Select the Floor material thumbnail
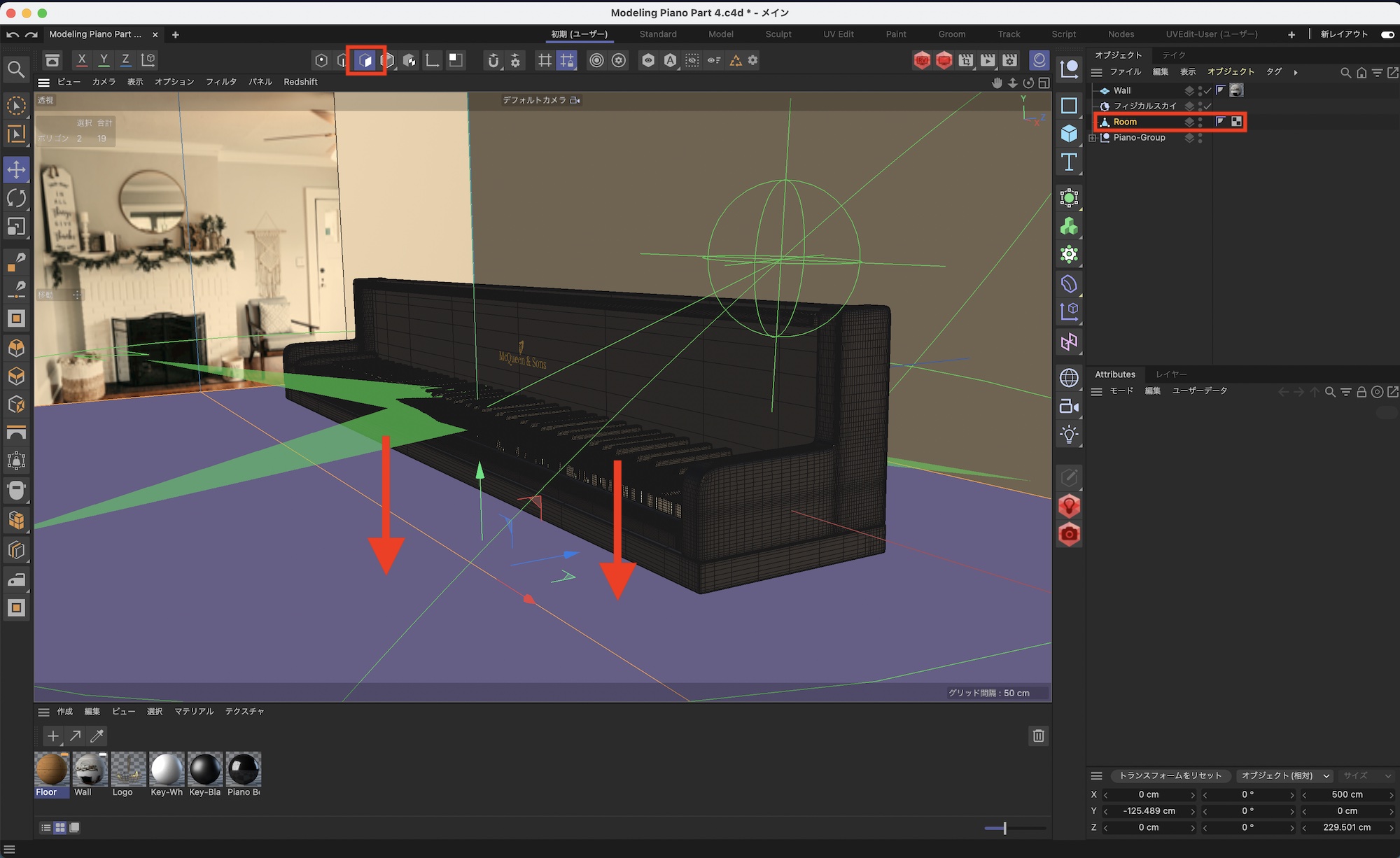This screenshot has height=858, width=1400. 51,770
